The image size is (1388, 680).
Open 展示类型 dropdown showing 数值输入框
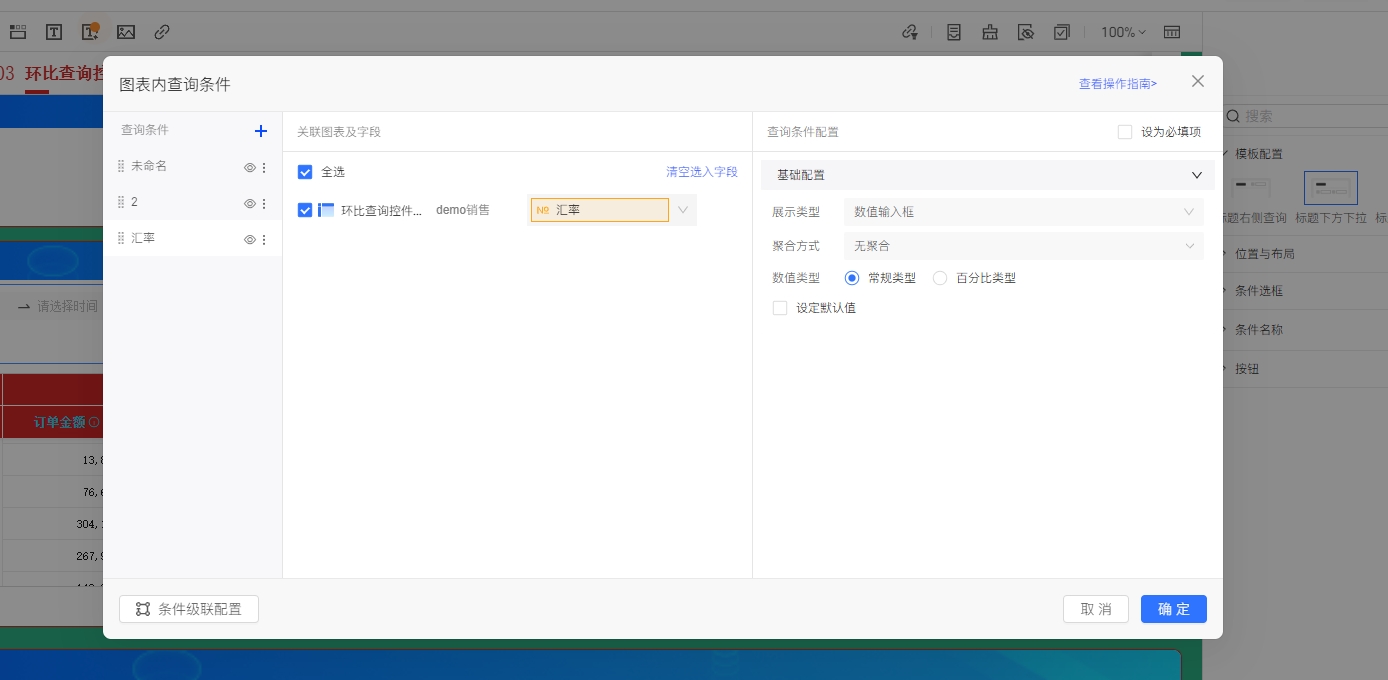[x=1023, y=212]
